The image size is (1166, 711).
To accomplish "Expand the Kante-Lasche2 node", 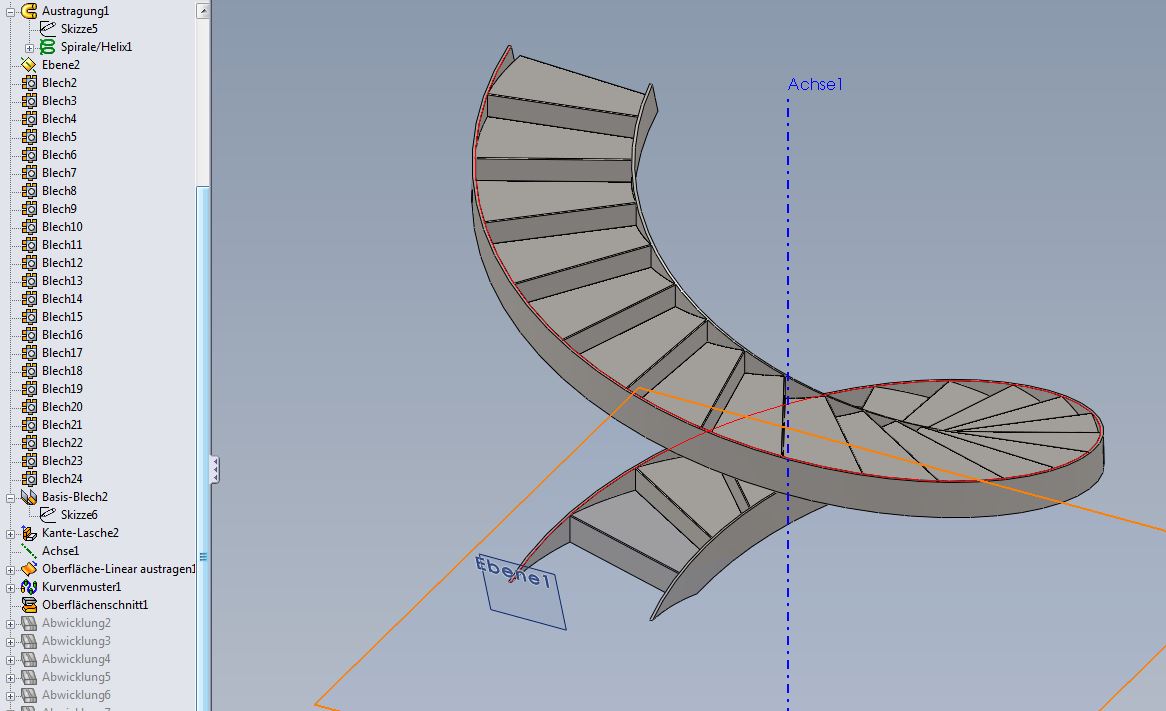I will click(10, 534).
